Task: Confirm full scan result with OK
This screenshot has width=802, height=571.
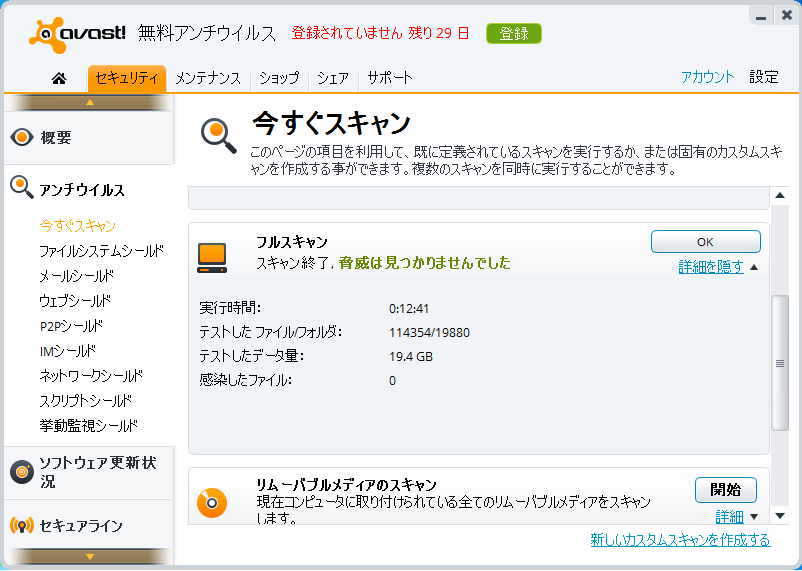Action: pos(705,241)
